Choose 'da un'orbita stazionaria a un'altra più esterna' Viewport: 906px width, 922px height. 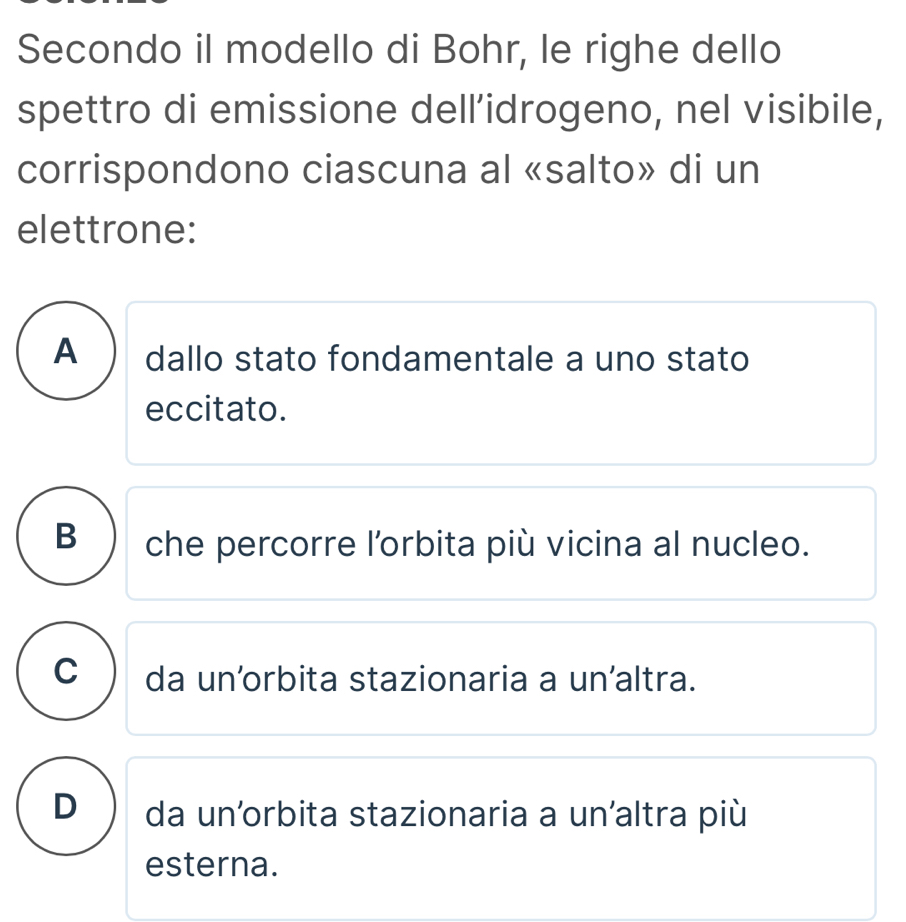click(500, 838)
